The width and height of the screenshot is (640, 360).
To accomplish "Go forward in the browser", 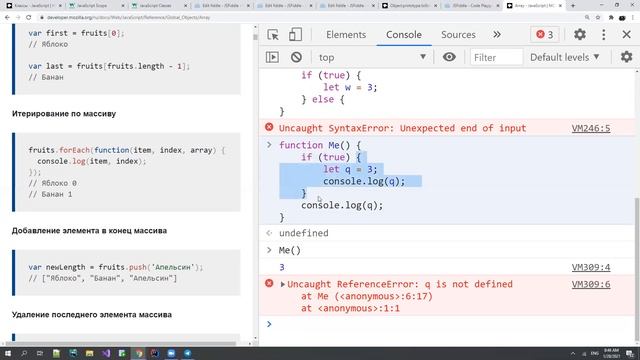I will tap(18, 18).
